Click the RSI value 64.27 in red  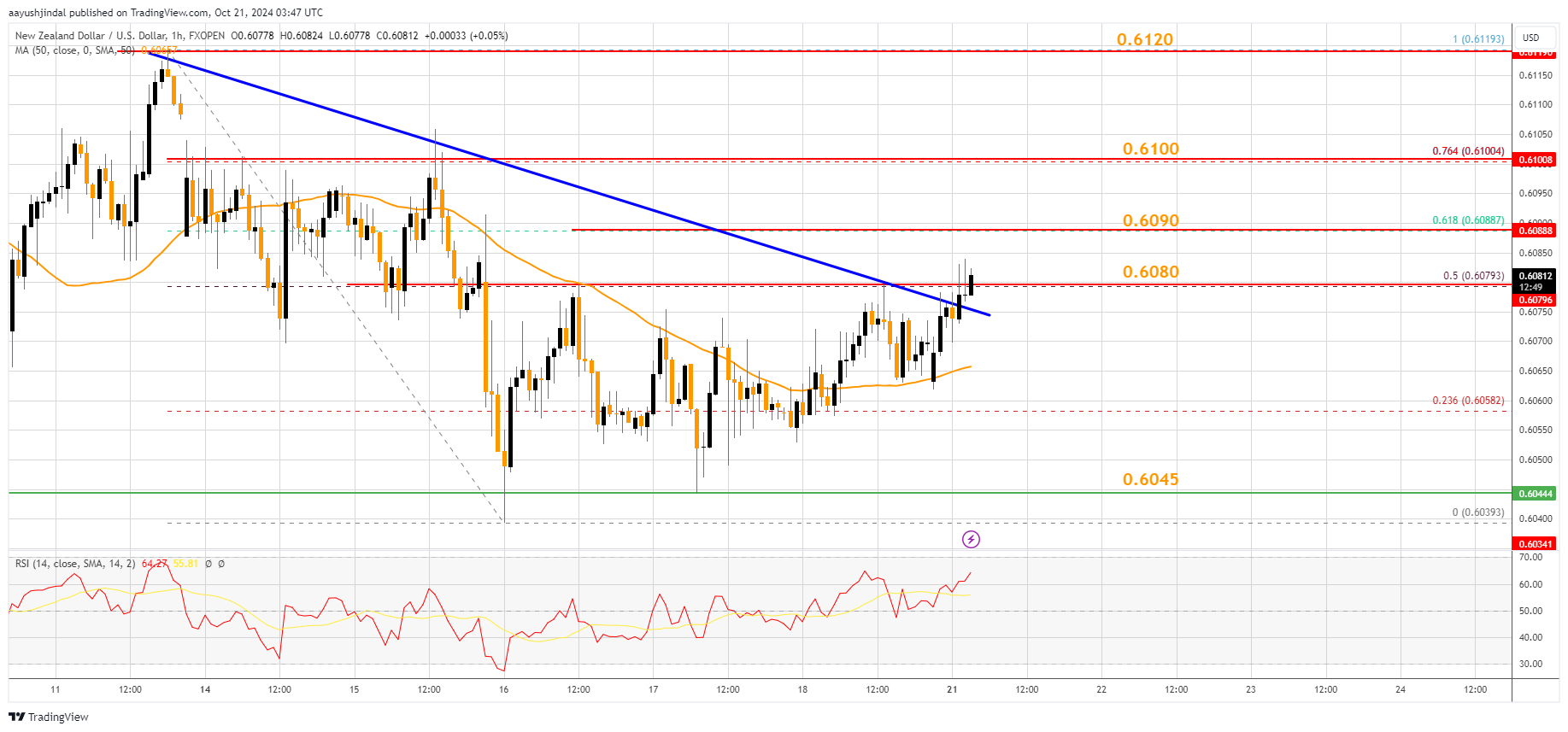point(154,564)
